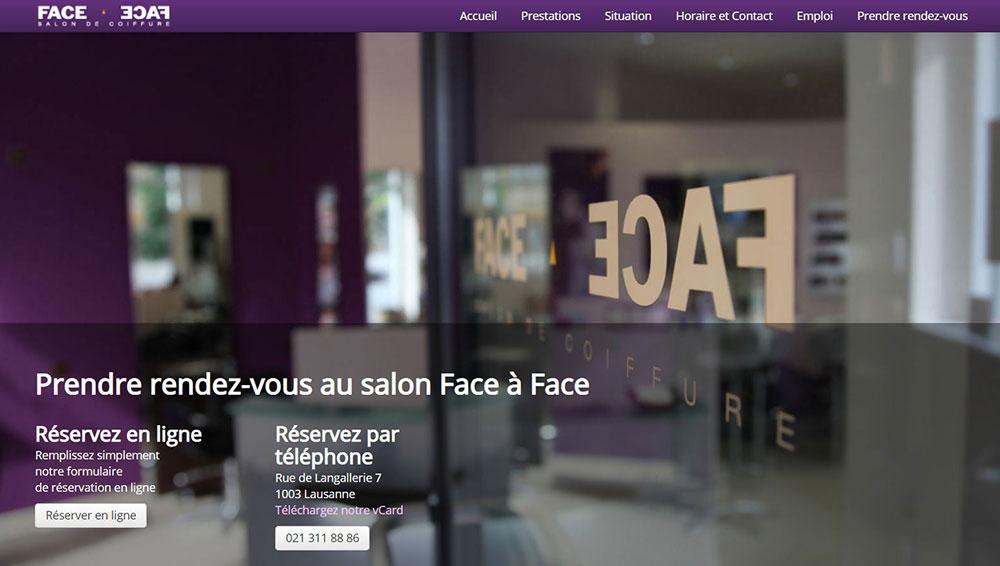Screen dimensions: 1000x566
Task: Open Horaire et Contact page
Action: click(x=724, y=16)
